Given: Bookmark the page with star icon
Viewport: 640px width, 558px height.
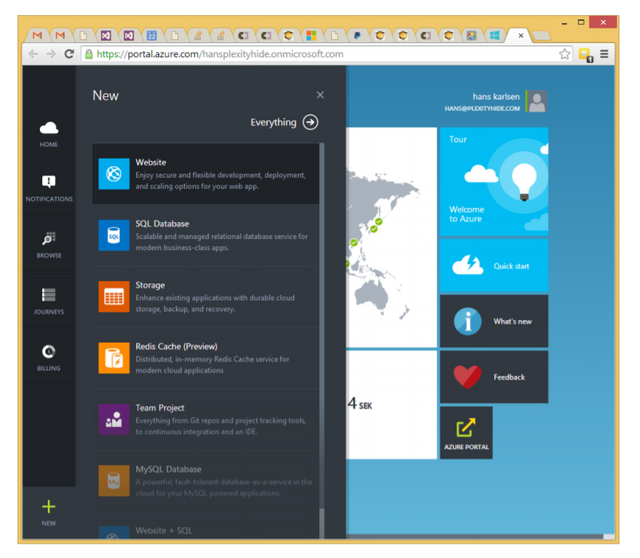Looking at the screenshot, I should coord(564,54).
